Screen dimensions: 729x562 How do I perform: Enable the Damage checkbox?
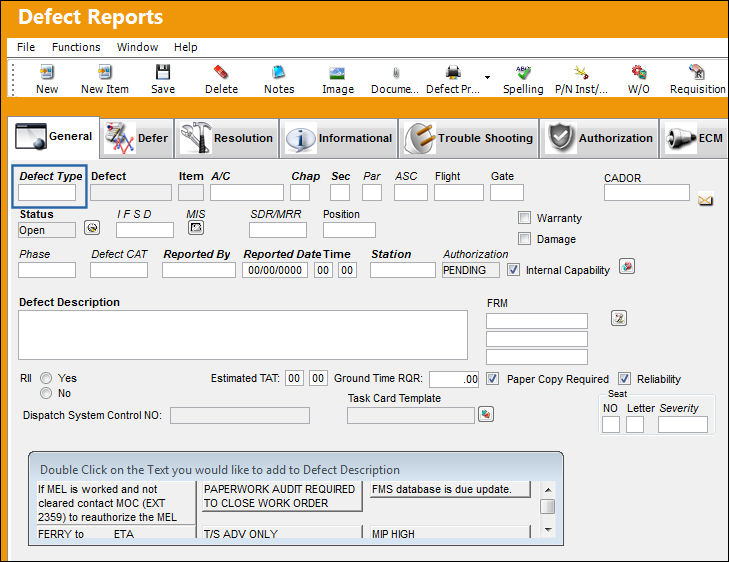tap(524, 238)
